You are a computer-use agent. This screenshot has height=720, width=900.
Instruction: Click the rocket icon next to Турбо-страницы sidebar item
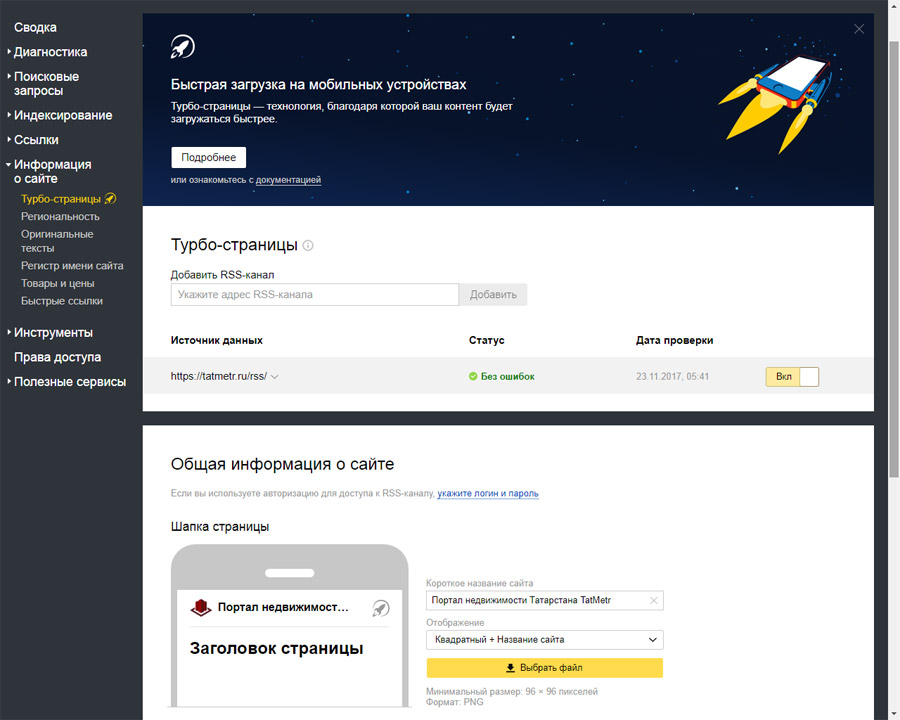click(110, 199)
